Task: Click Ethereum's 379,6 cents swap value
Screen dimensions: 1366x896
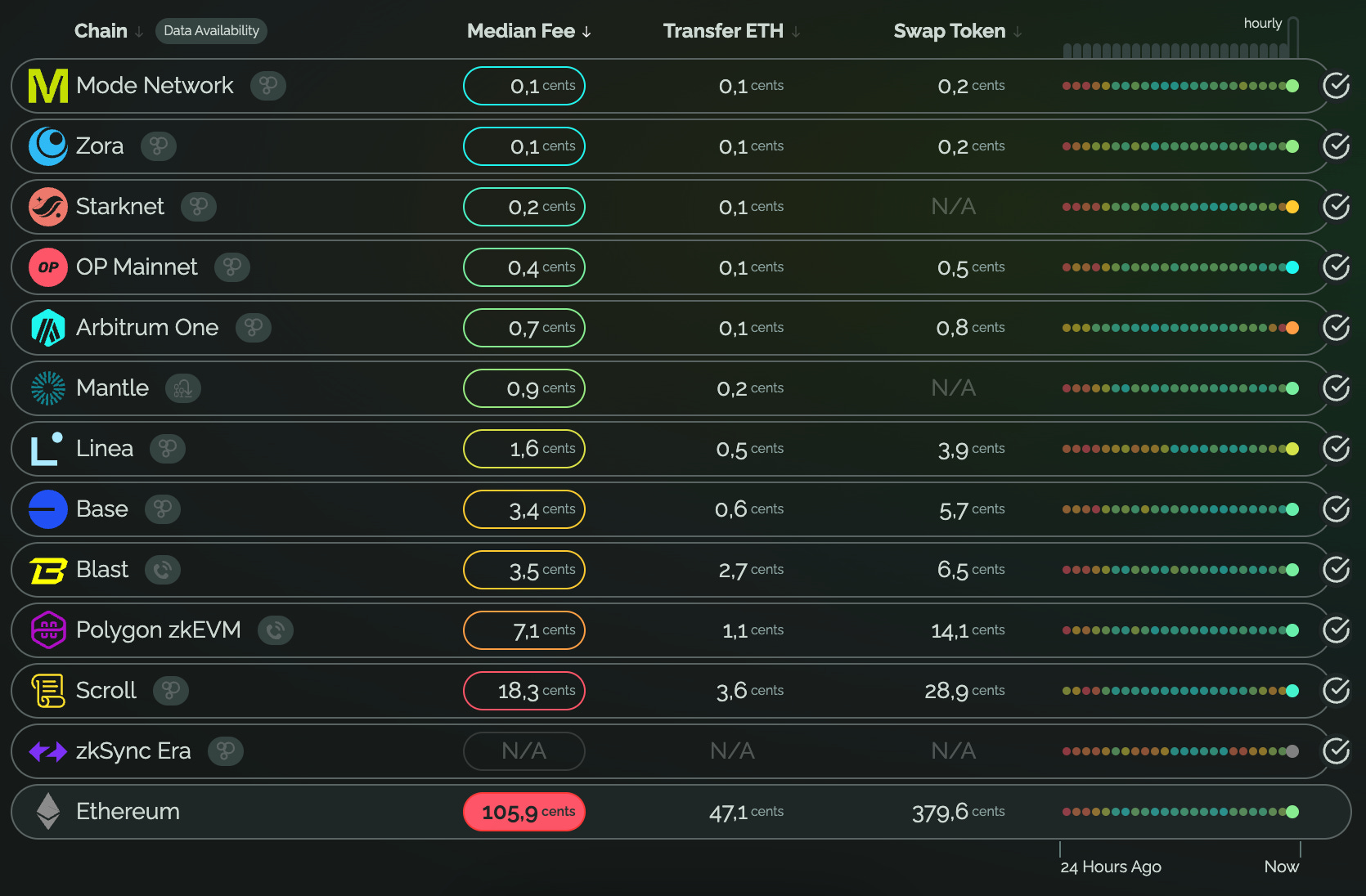Action: click(959, 812)
